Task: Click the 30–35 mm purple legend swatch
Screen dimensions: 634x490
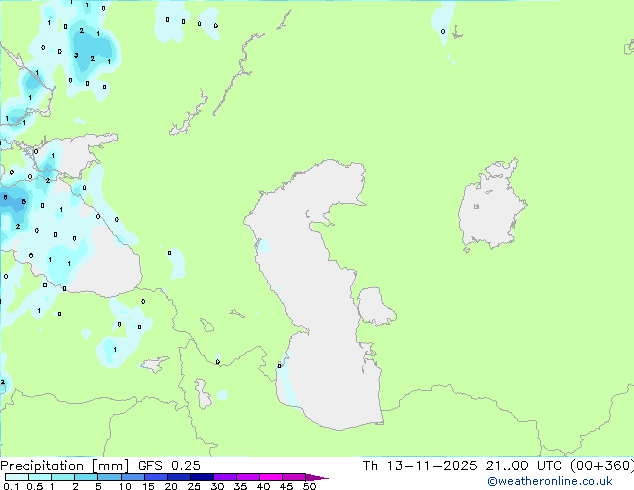Action: click(x=224, y=477)
